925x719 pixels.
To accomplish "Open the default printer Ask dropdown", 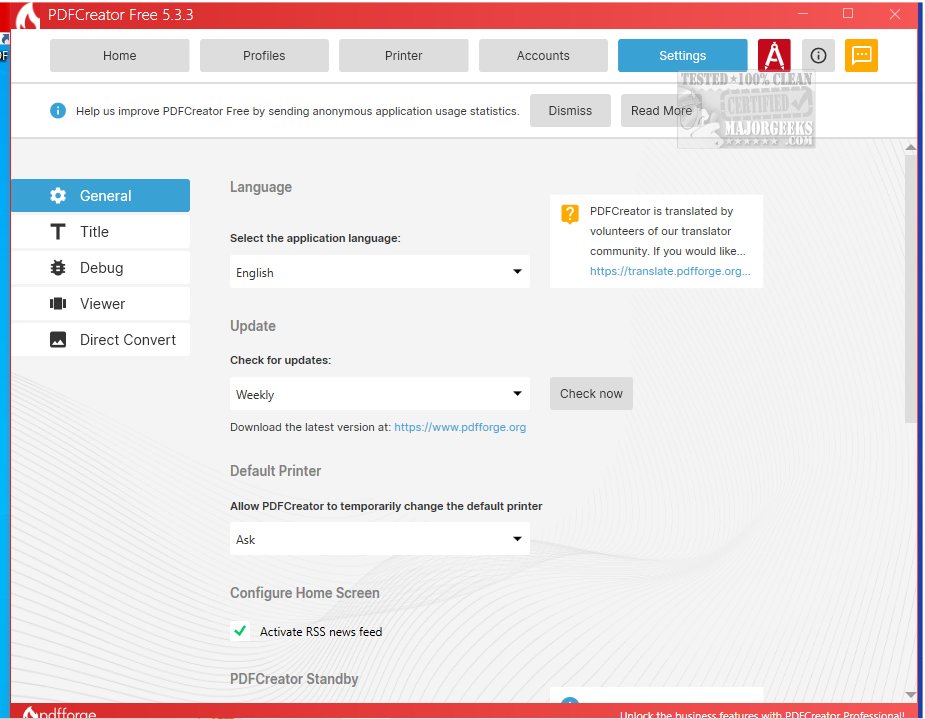I will coord(379,539).
